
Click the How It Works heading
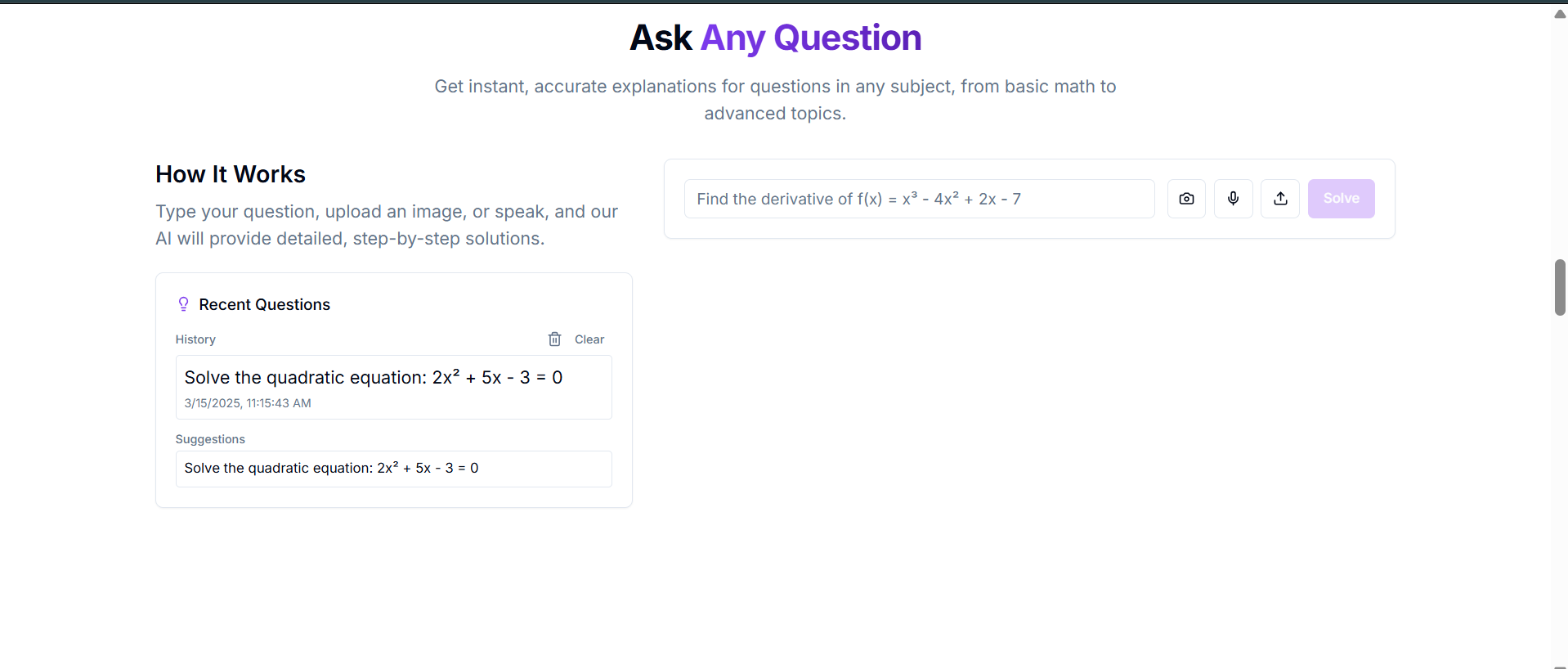(231, 174)
